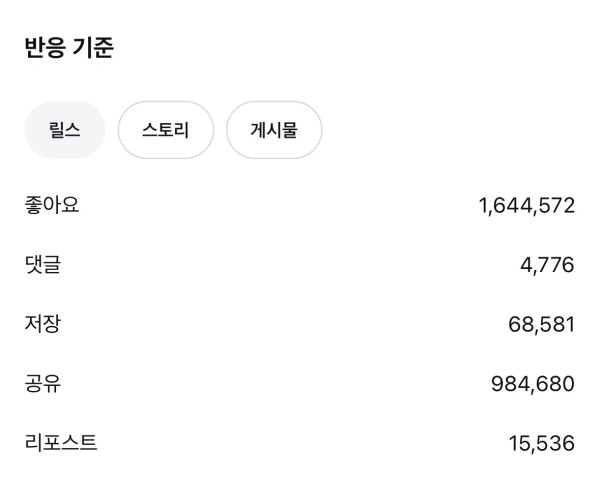The width and height of the screenshot is (600, 479).
Task: Switch to the 스토리 tab
Action: [165, 130]
